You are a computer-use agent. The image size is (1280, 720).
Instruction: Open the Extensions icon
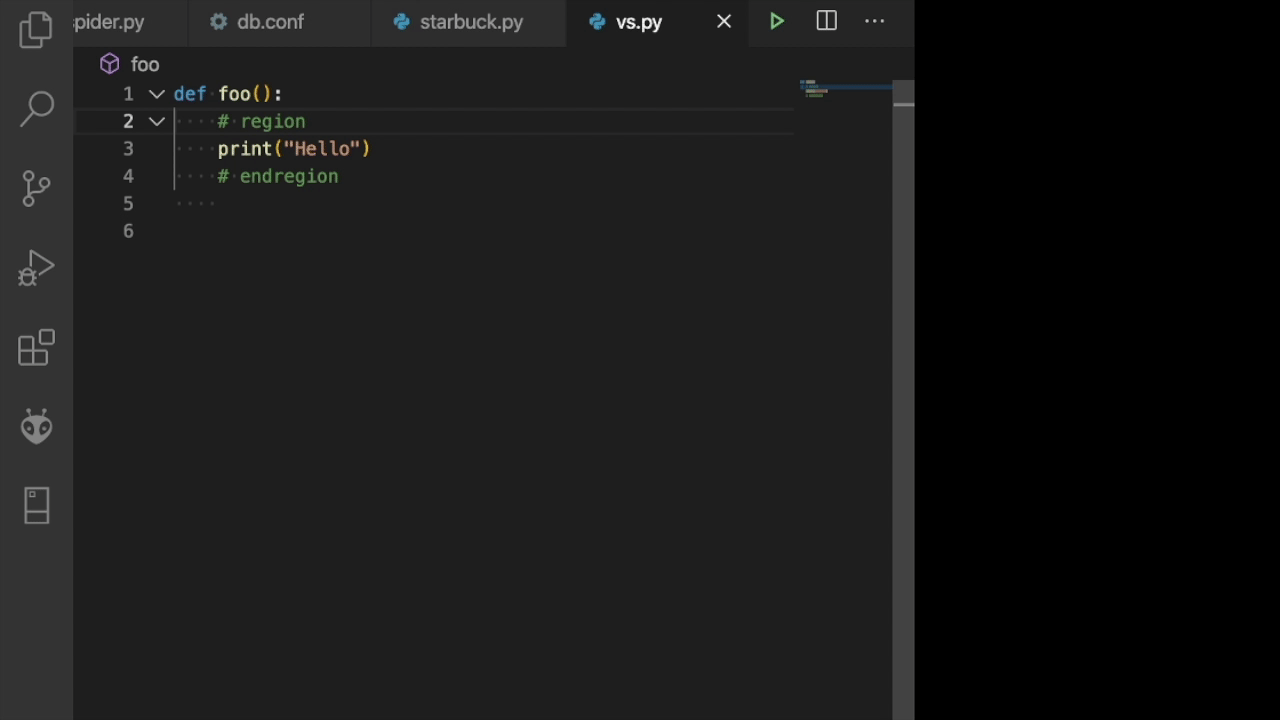click(x=36, y=348)
